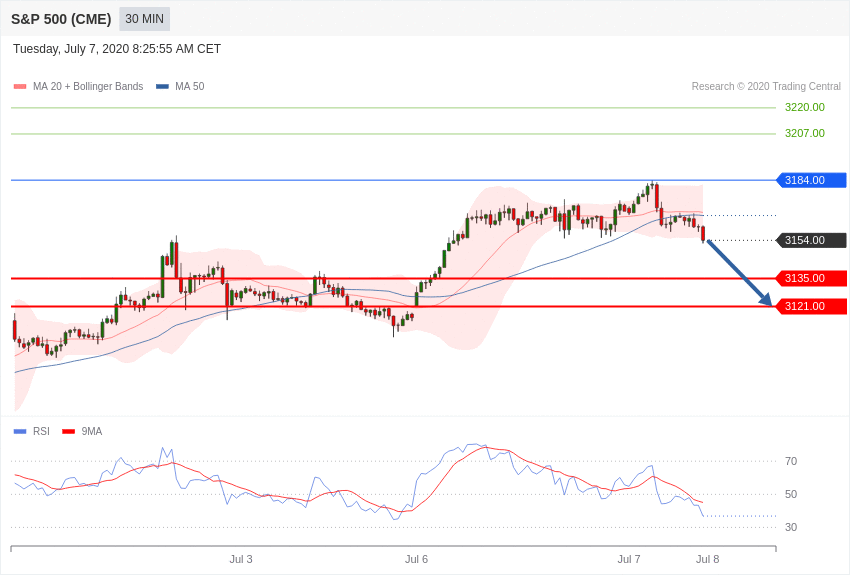Click the MA 50 blue legend swatch
This screenshot has height=576, width=850.
(x=163, y=86)
